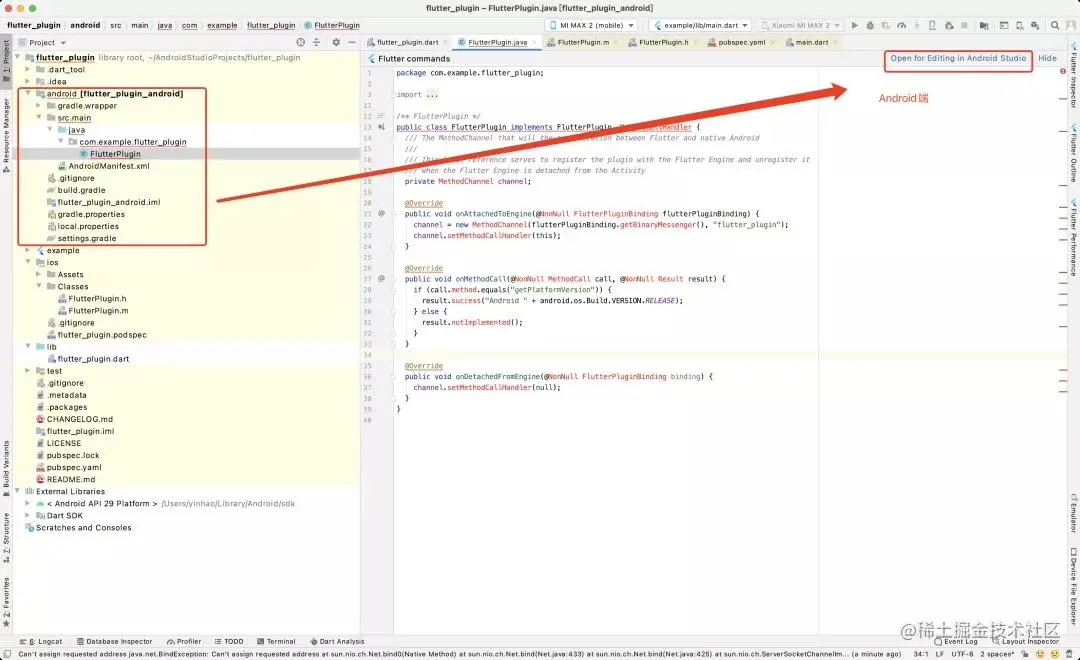Select CHANGELOG.md in project tree
Viewport: 1080px width, 660px height.
(79, 419)
